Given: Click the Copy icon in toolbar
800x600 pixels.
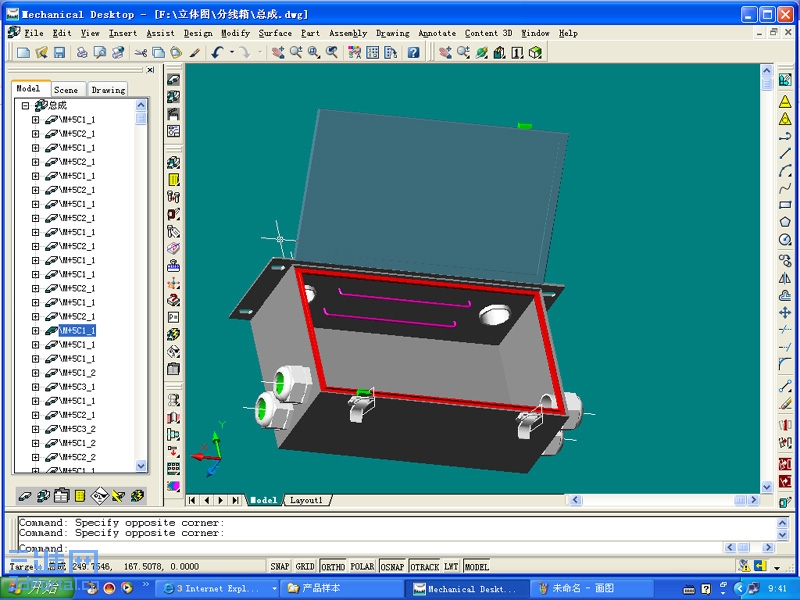Looking at the screenshot, I should coord(159,52).
